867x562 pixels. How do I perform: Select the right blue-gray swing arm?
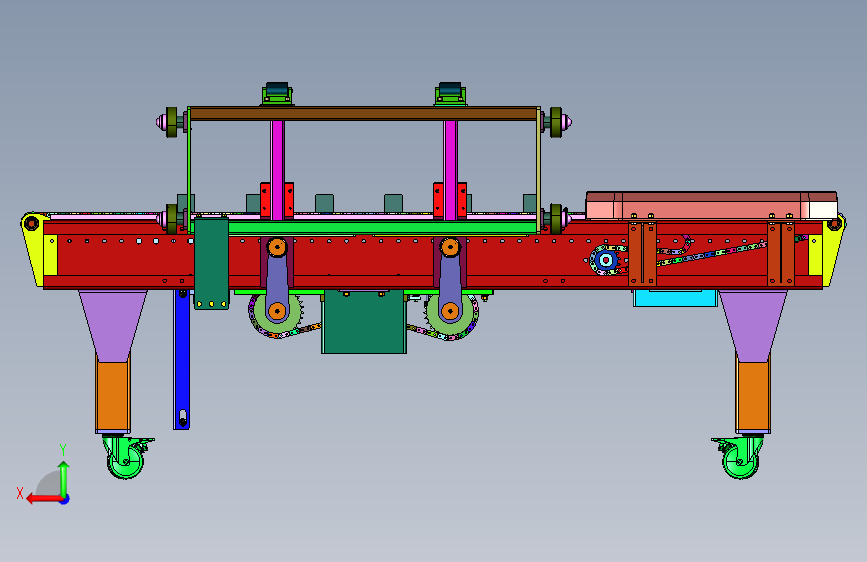(x=450, y=279)
